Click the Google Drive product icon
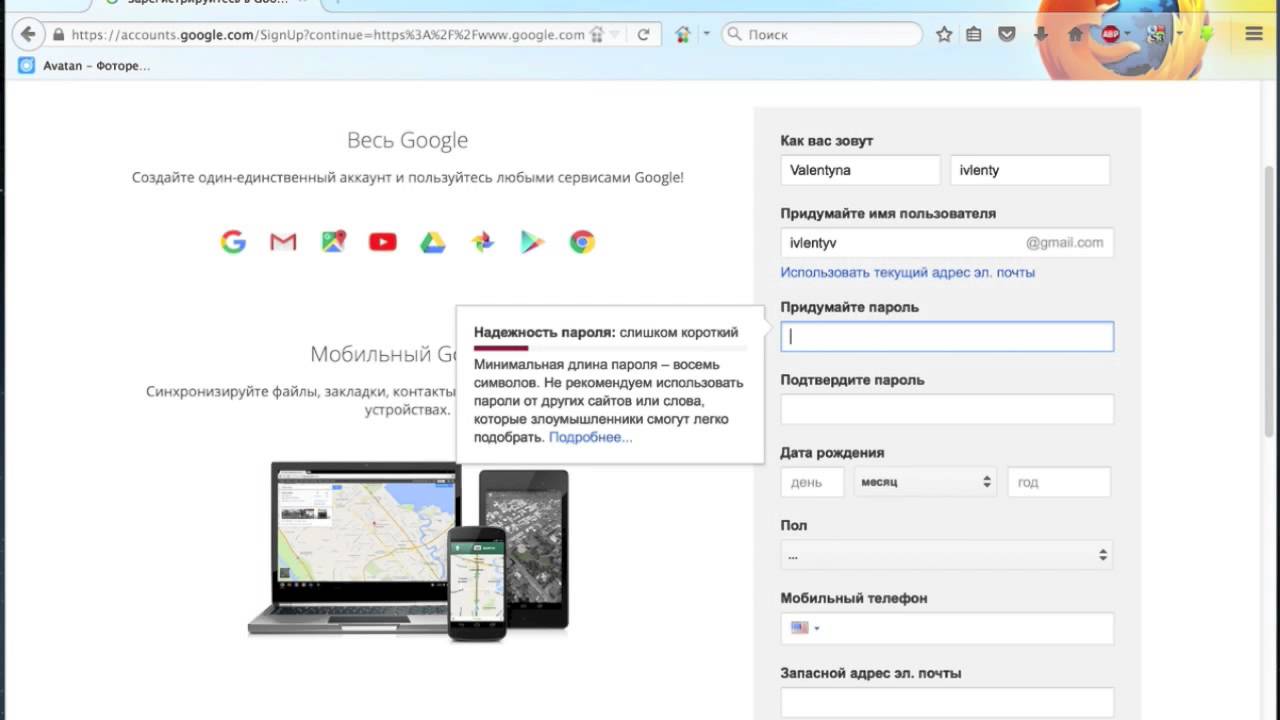 point(432,242)
